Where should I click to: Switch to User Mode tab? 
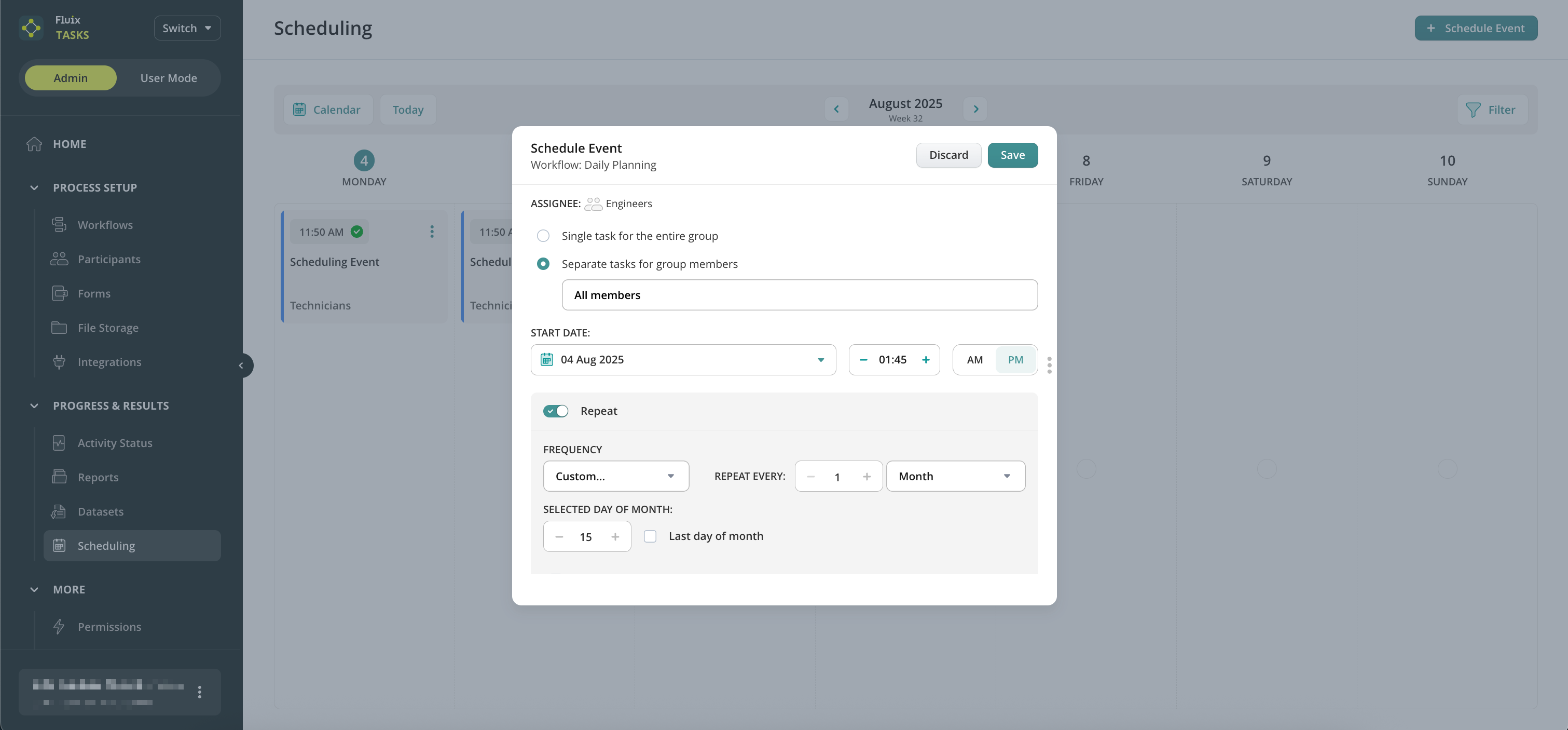[169, 78]
